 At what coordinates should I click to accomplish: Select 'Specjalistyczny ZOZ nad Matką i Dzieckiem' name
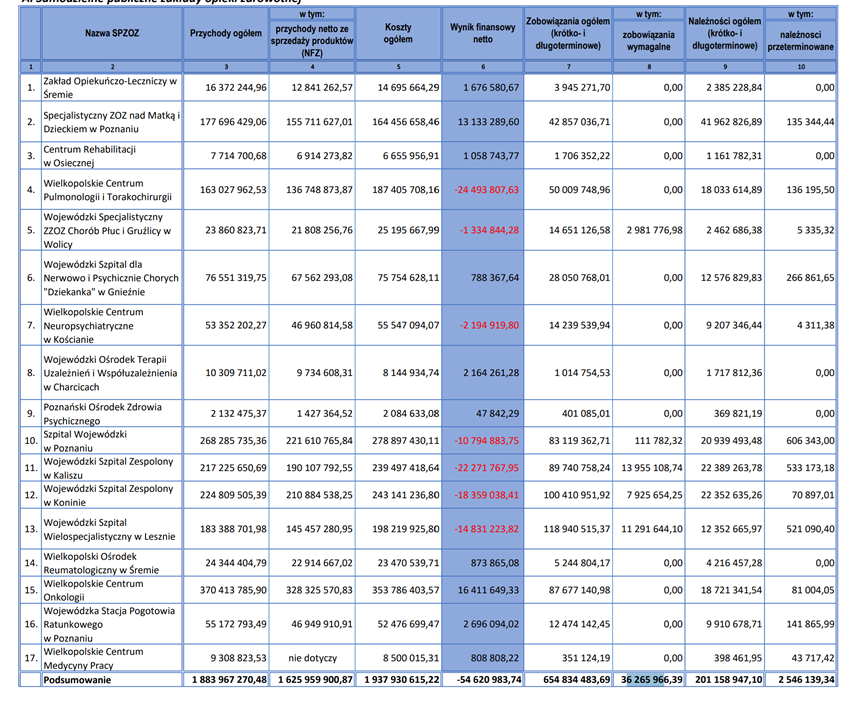112,122
